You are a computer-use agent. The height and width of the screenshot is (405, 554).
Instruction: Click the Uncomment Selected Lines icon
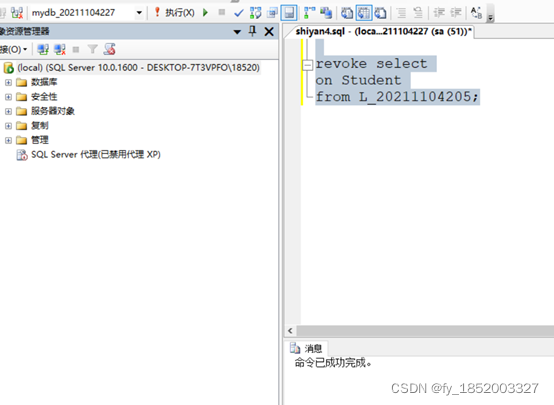tap(418, 13)
